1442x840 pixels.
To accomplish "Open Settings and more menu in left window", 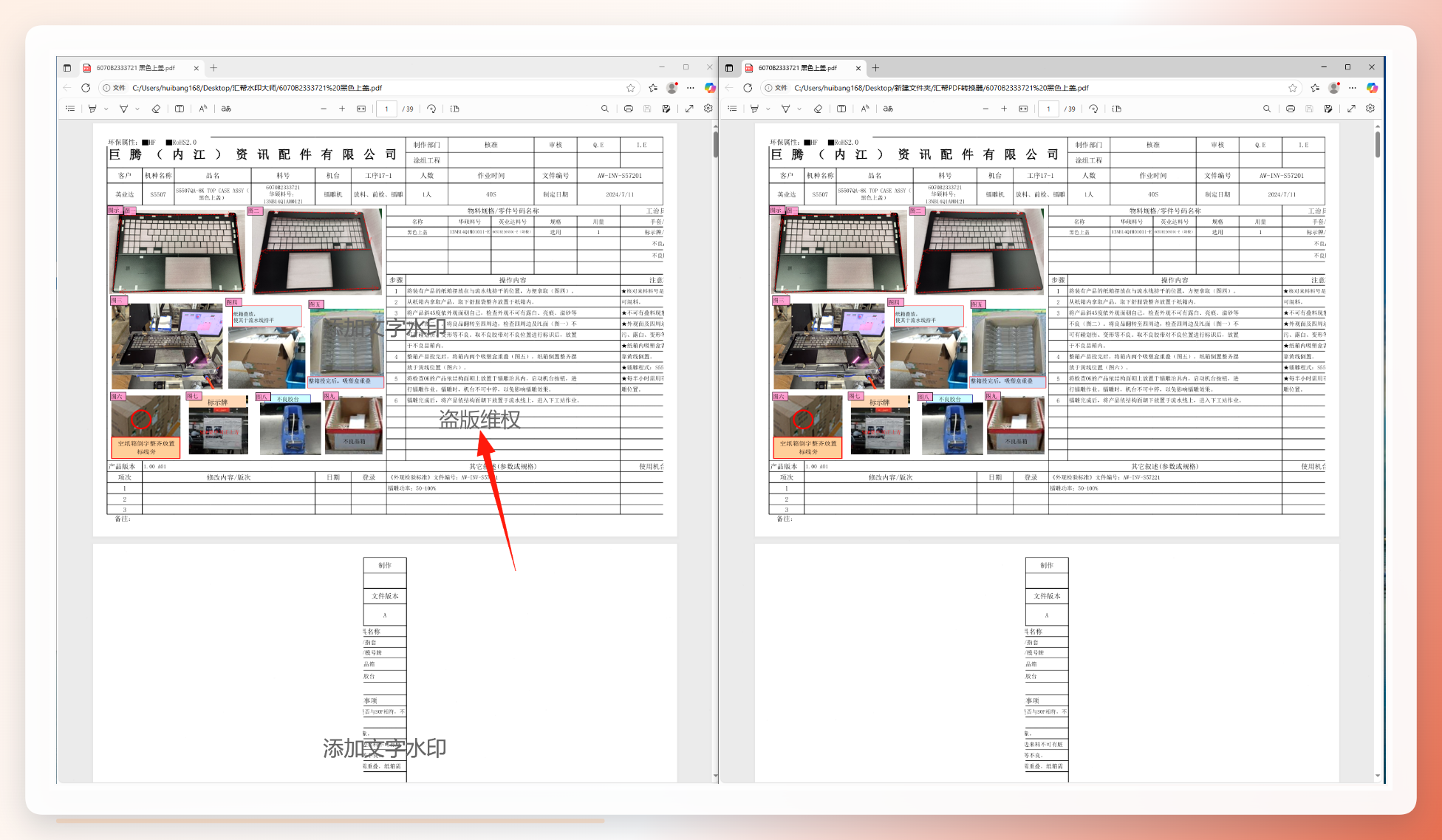I will click(691, 88).
